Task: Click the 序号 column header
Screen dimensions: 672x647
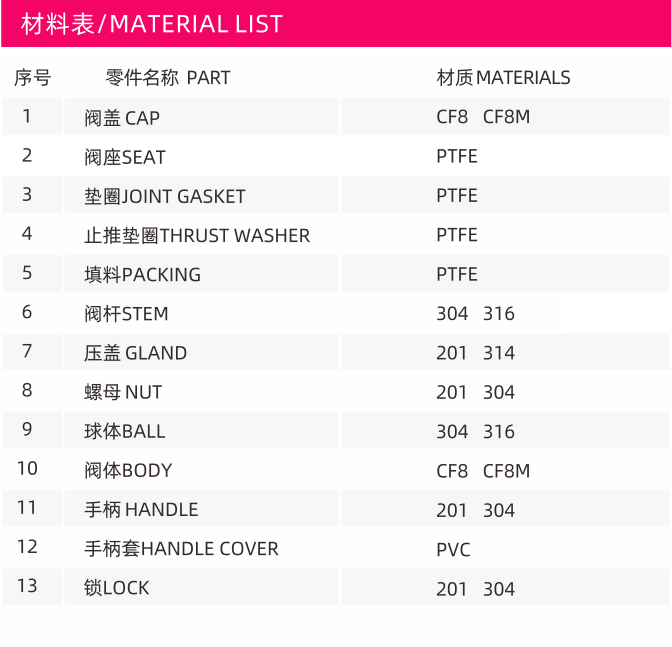Action: click(x=33, y=78)
